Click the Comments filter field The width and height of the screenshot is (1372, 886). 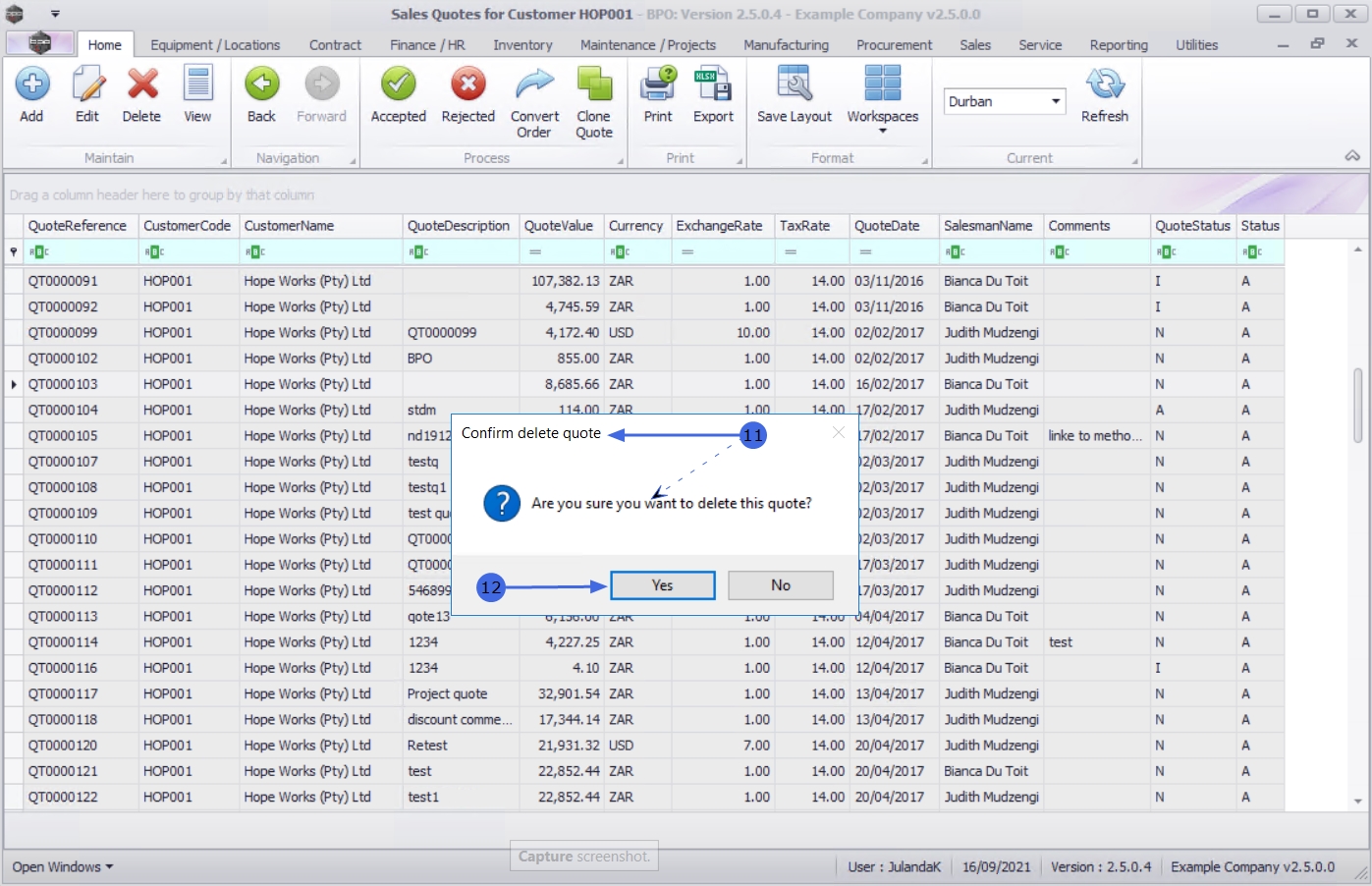coord(1097,252)
